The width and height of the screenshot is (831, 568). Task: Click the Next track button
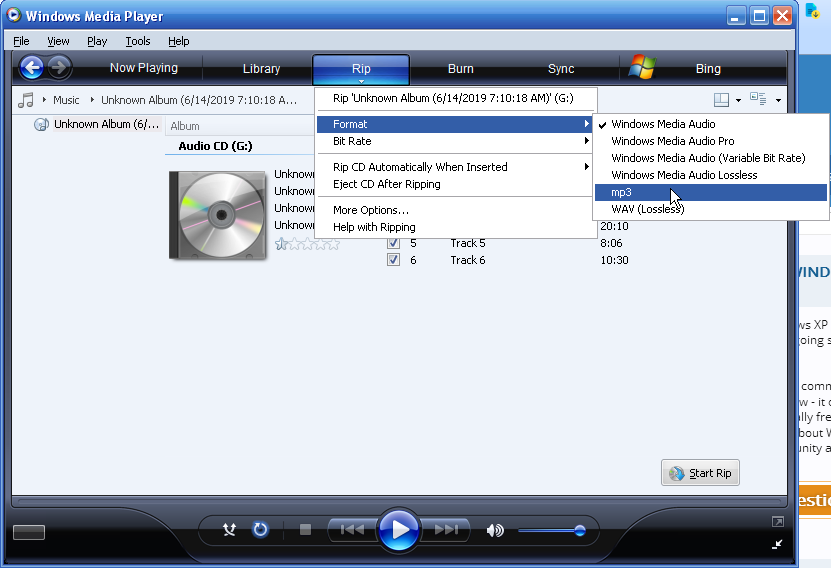click(x=446, y=529)
